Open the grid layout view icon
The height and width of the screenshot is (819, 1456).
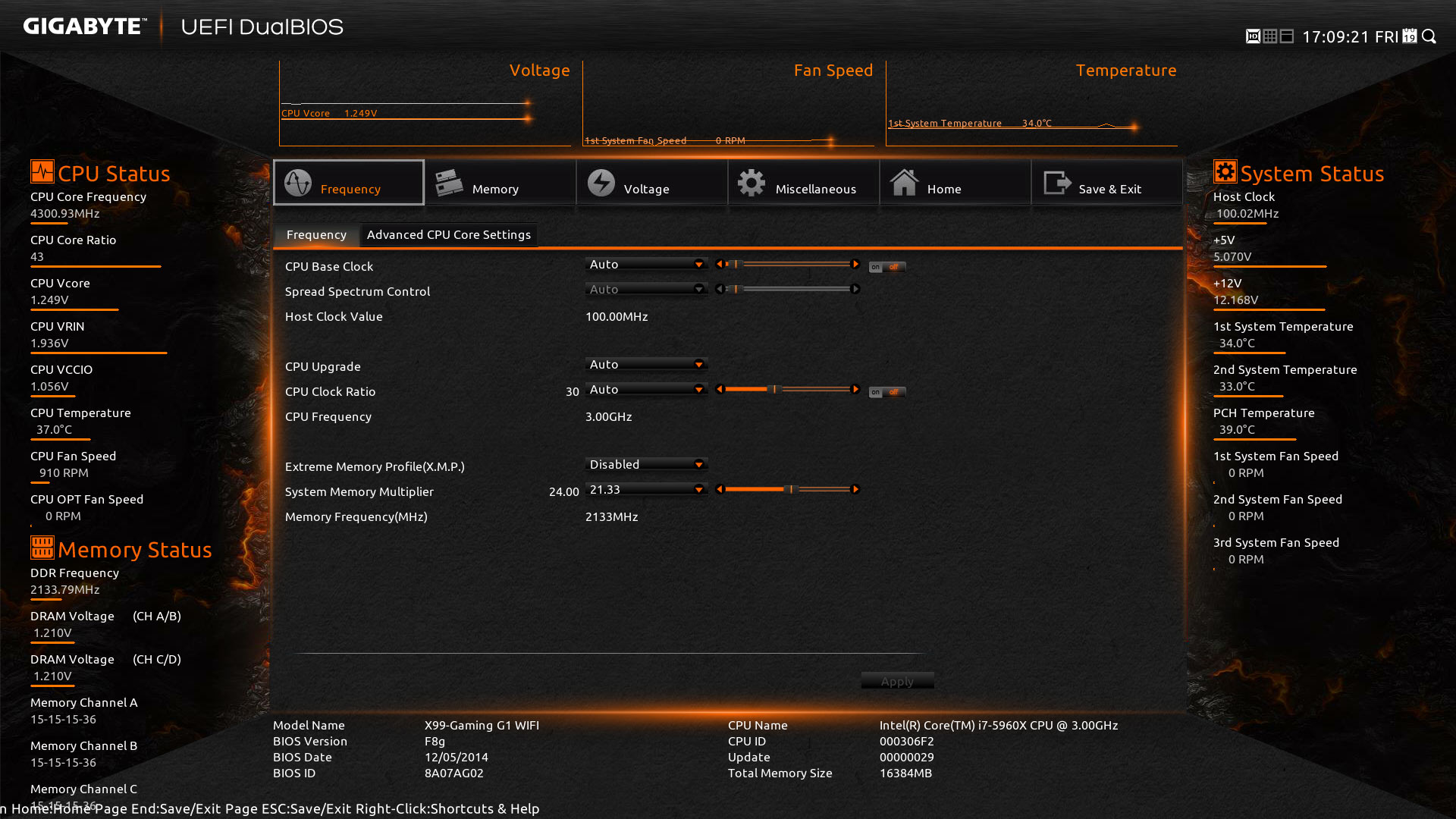coord(1270,36)
